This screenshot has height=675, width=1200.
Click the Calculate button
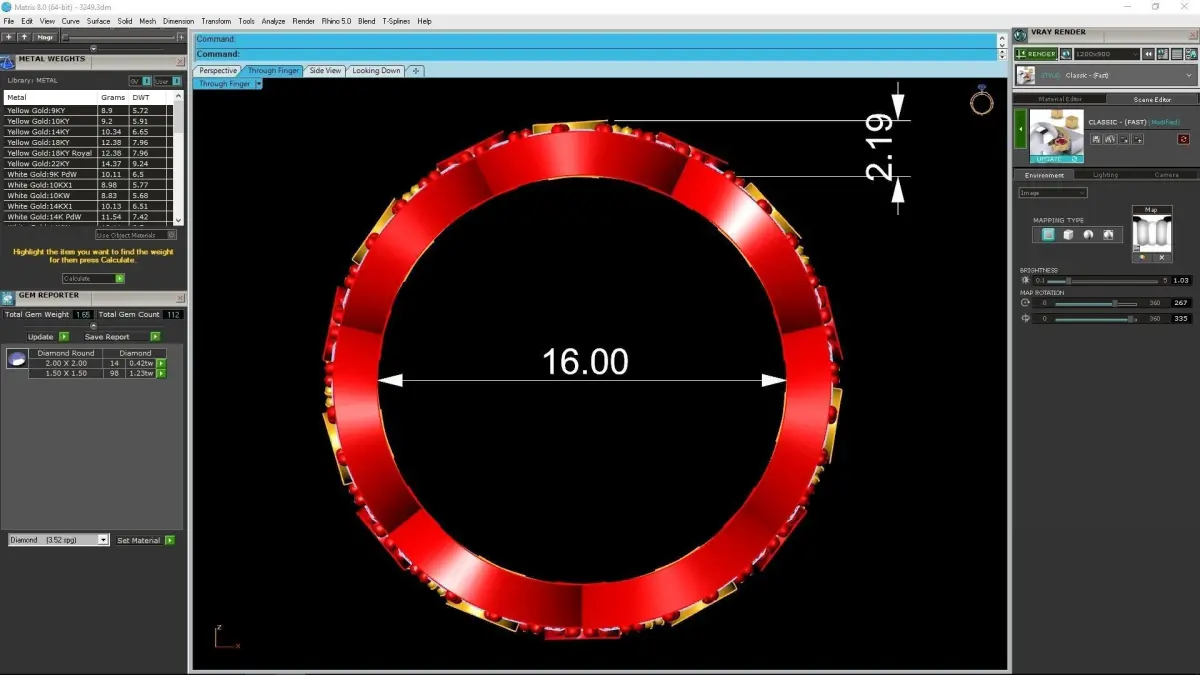click(x=92, y=279)
